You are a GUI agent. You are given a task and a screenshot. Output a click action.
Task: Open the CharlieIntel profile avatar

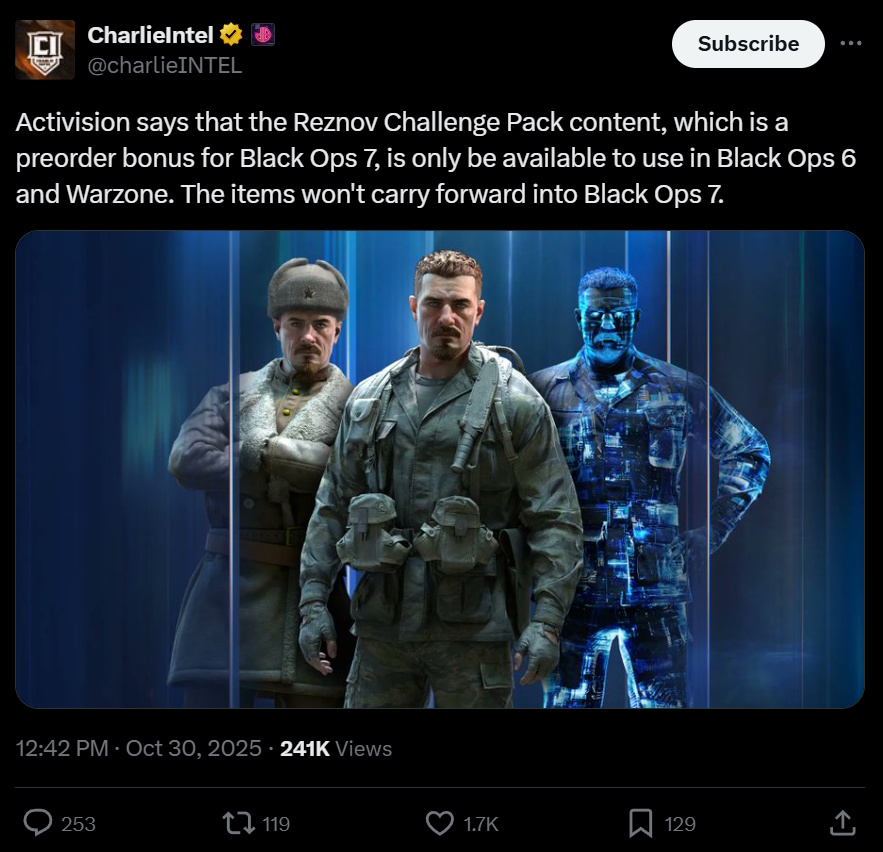point(44,50)
